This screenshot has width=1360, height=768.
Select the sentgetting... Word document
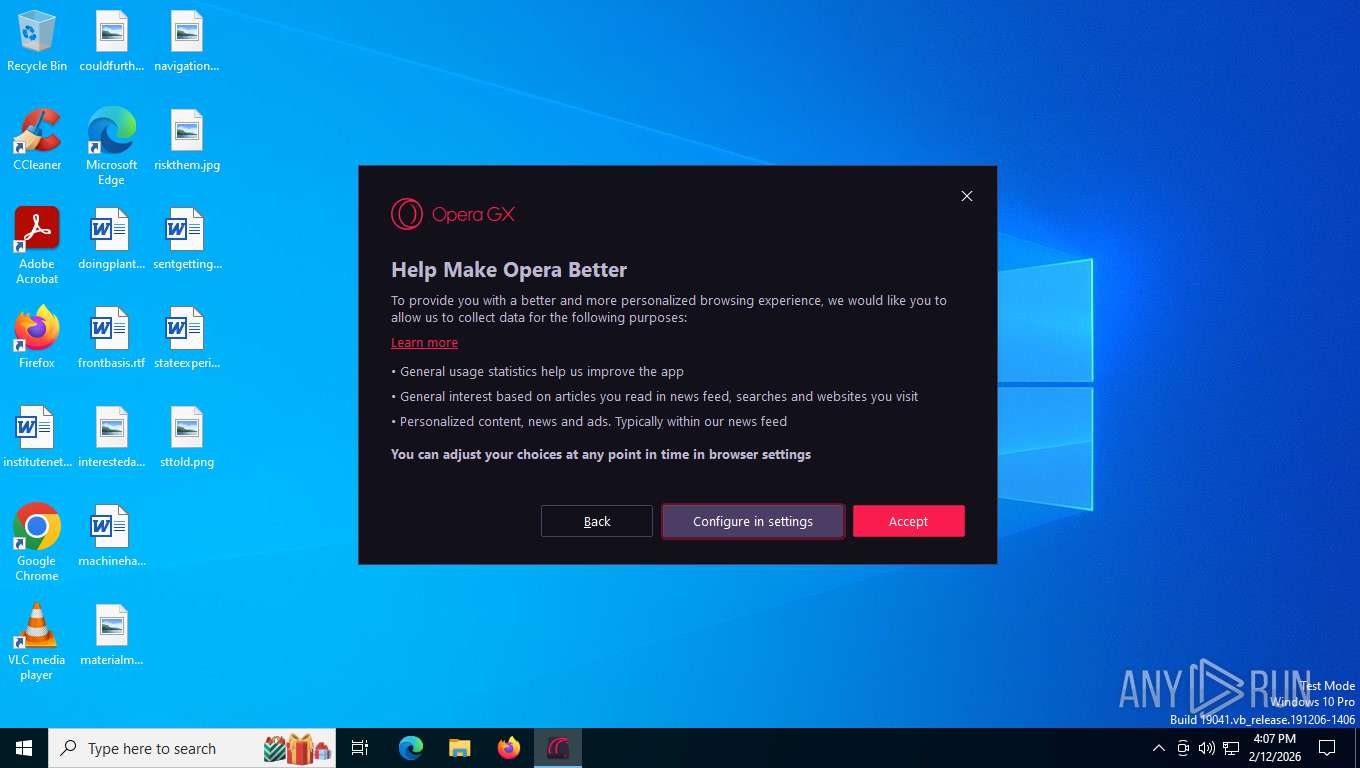187,239
